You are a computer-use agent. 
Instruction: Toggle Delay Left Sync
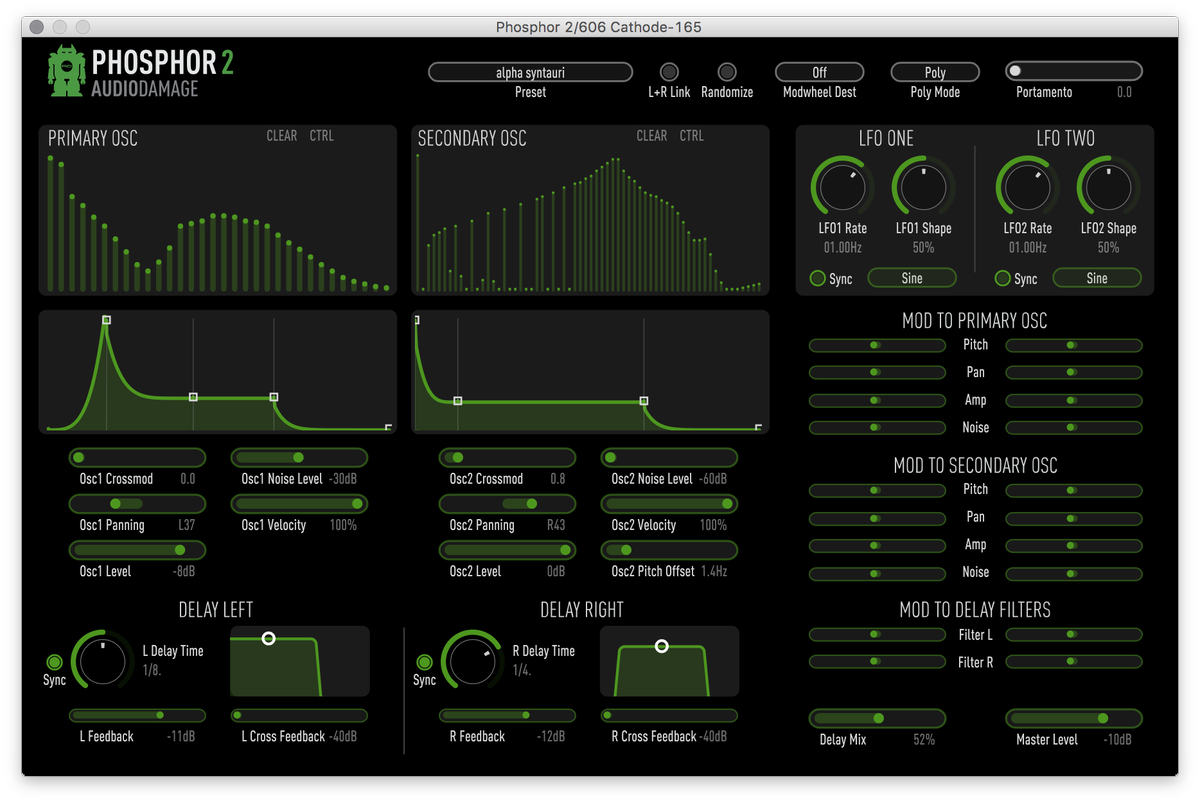[54, 662]
